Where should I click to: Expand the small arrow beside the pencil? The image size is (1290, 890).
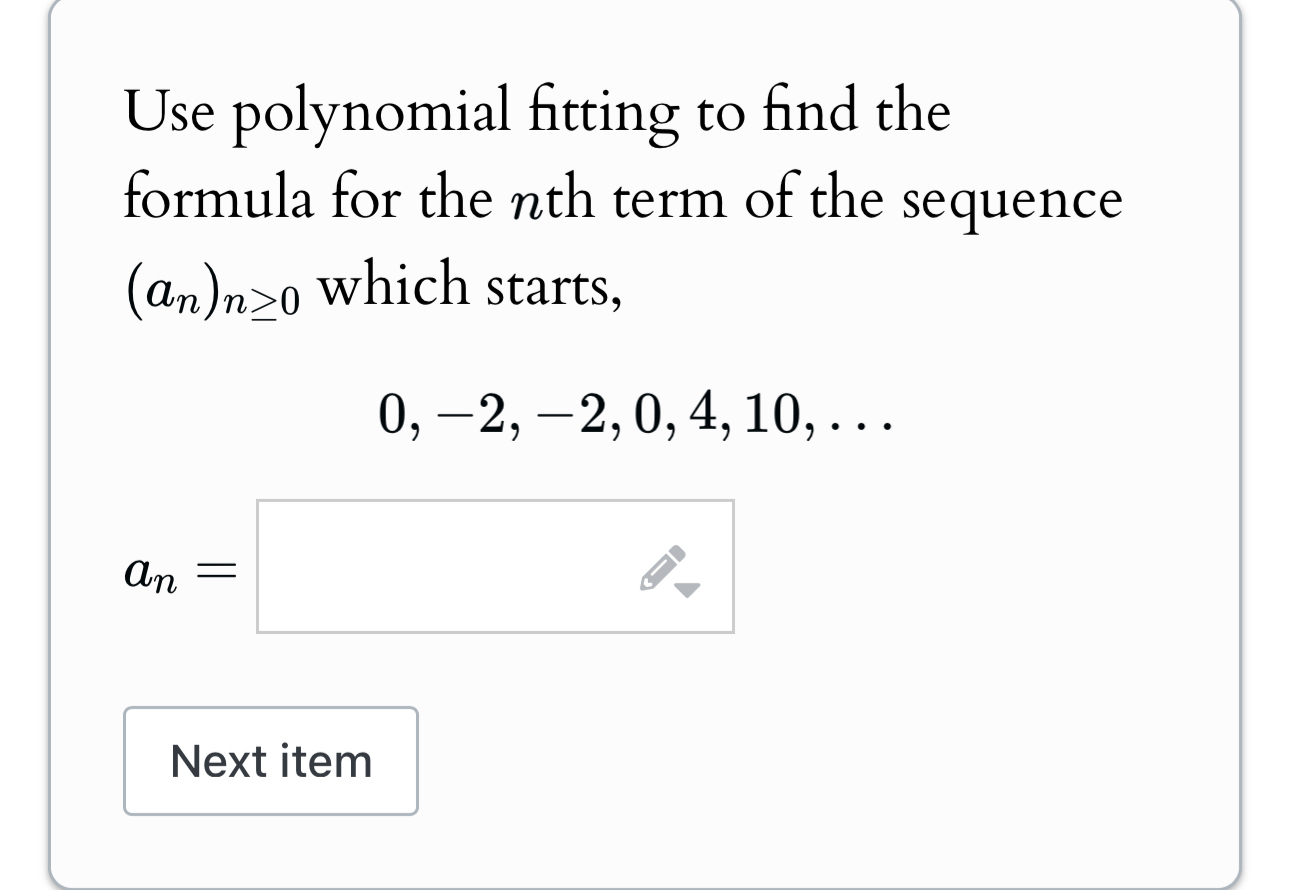tap(688, 591)
